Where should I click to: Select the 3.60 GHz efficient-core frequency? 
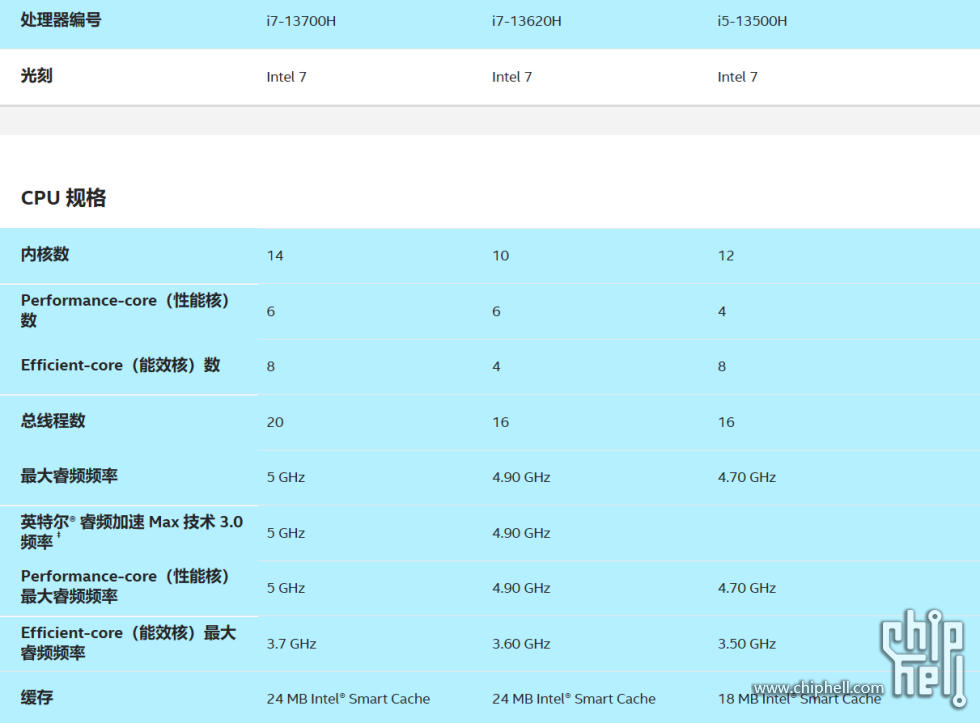click(x=521, y=644)
